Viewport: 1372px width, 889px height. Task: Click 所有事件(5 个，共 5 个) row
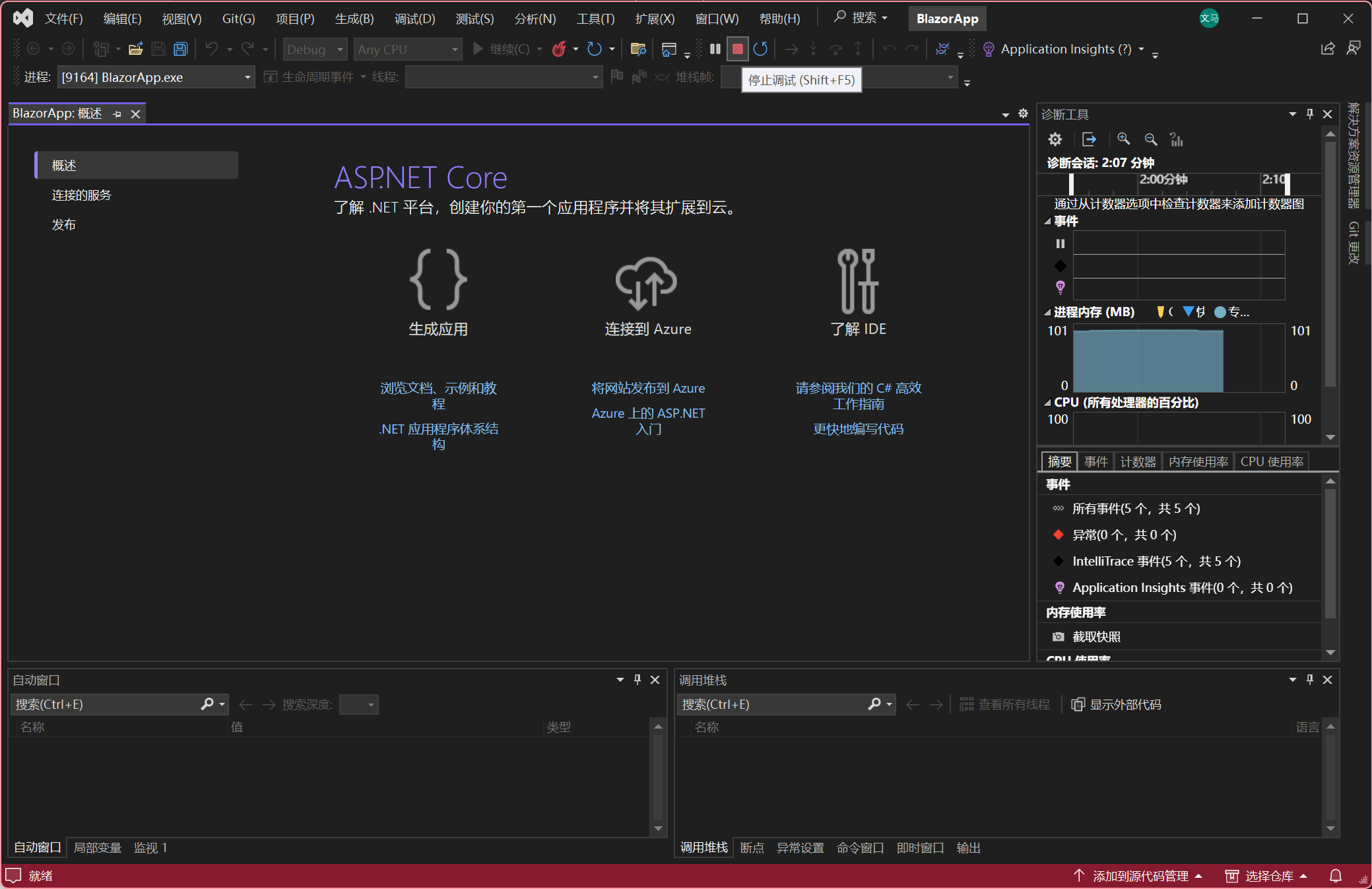coord(1136,509)
